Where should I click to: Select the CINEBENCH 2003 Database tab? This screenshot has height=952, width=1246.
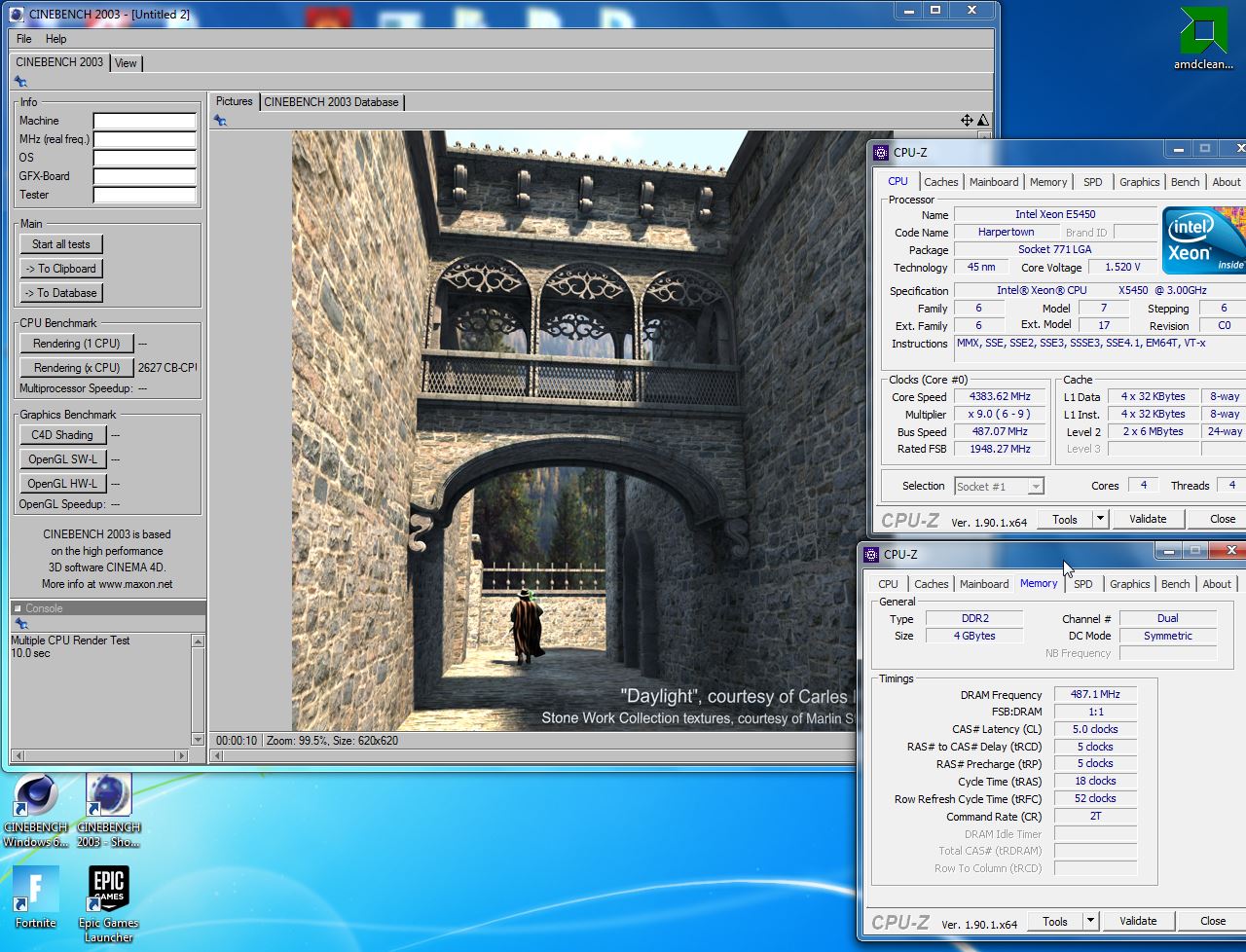pyautogui.click(x=331, y=101)
